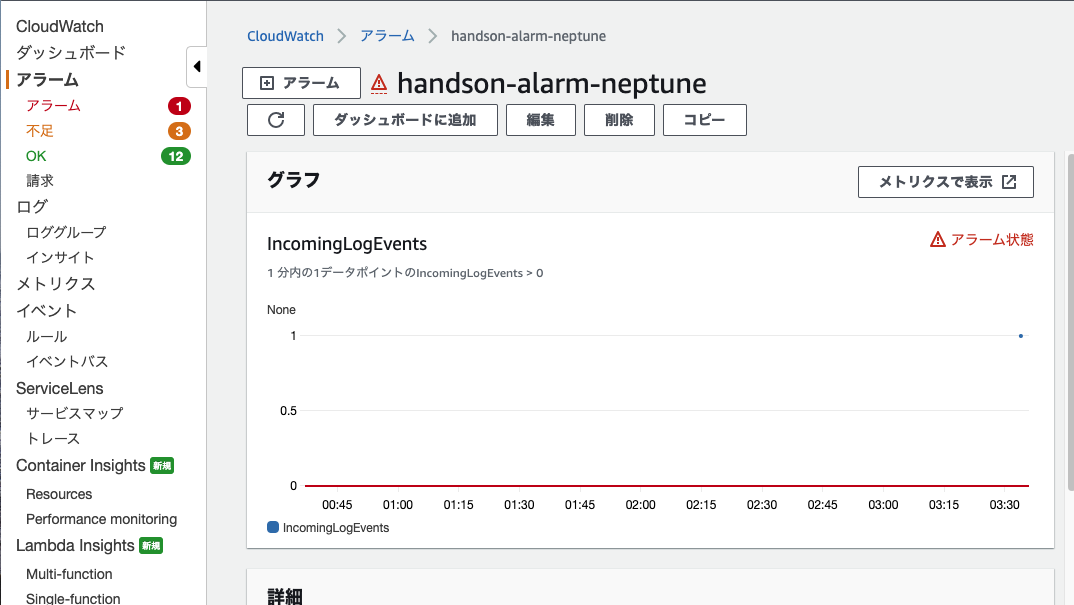Open Lambda Insights in sidebar
This screenshot has width=1074, height=605.
[75, 545]
